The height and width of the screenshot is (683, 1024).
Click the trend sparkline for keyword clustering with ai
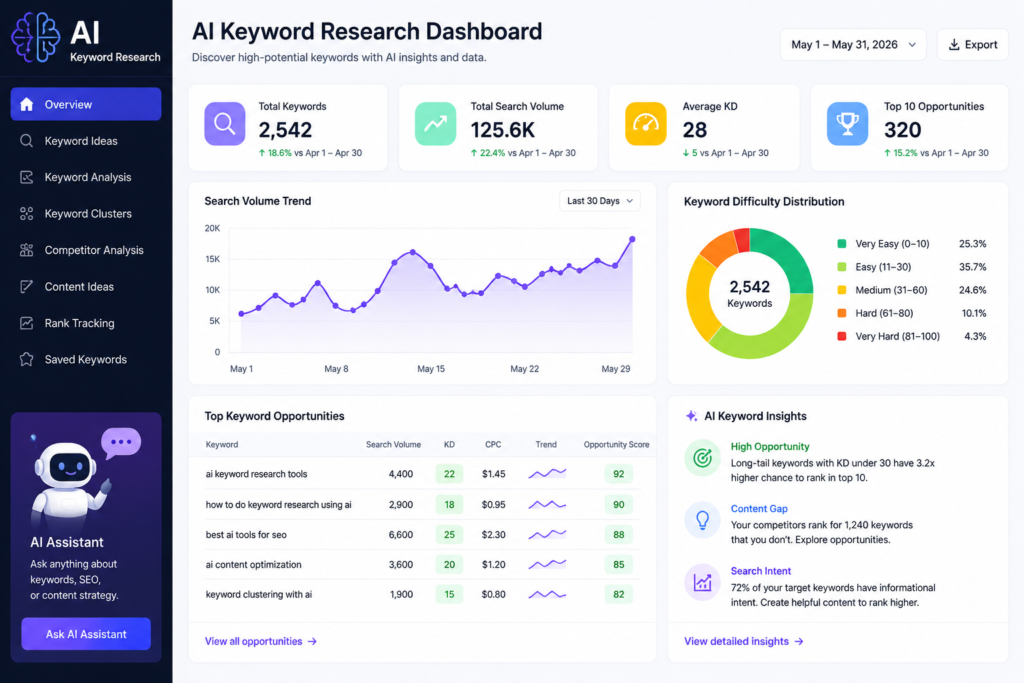tap(547, 594)
